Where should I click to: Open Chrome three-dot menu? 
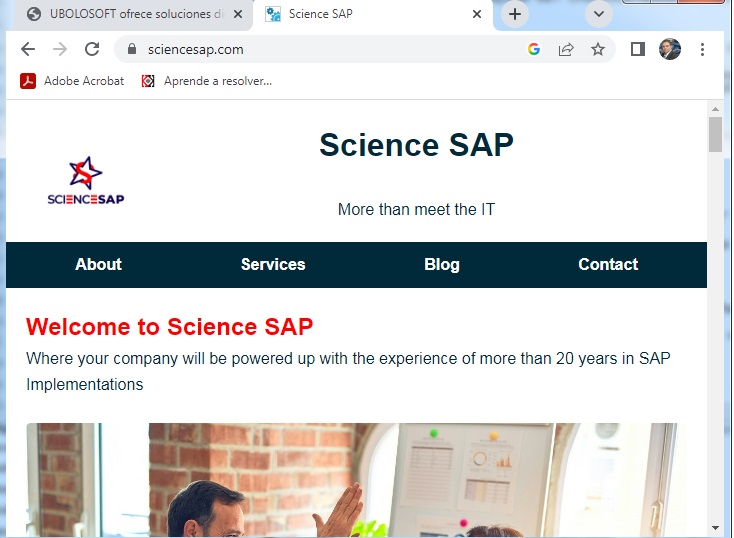click(703, 49)
